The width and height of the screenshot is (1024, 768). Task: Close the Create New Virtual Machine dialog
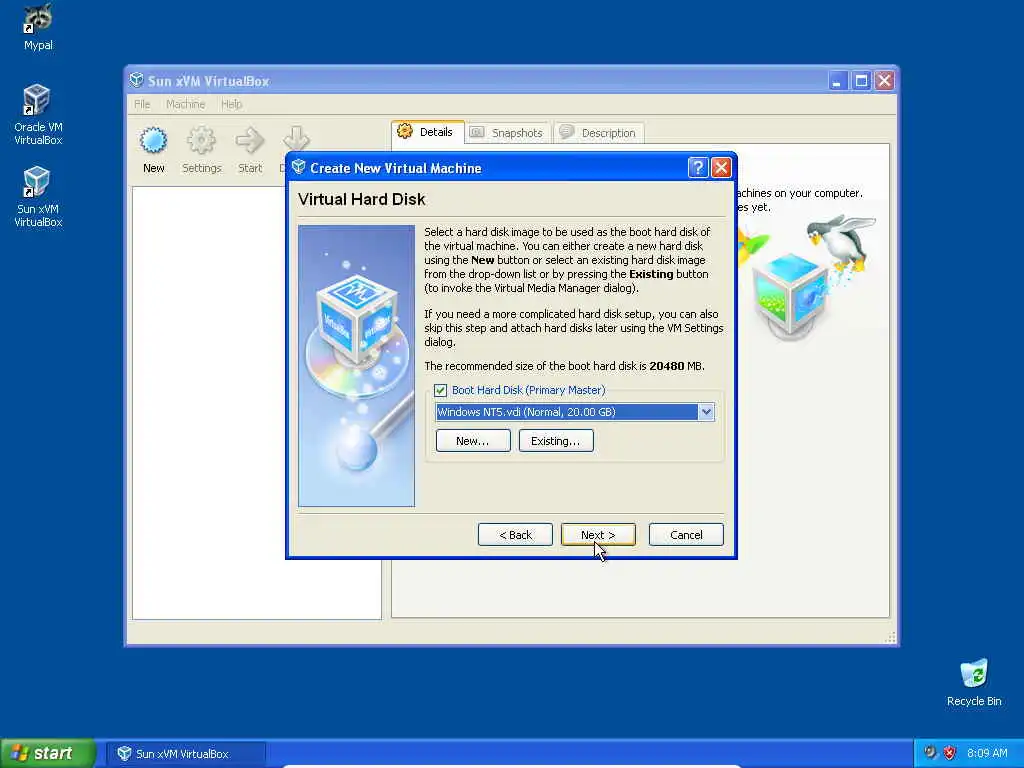(x=721, y=168)
